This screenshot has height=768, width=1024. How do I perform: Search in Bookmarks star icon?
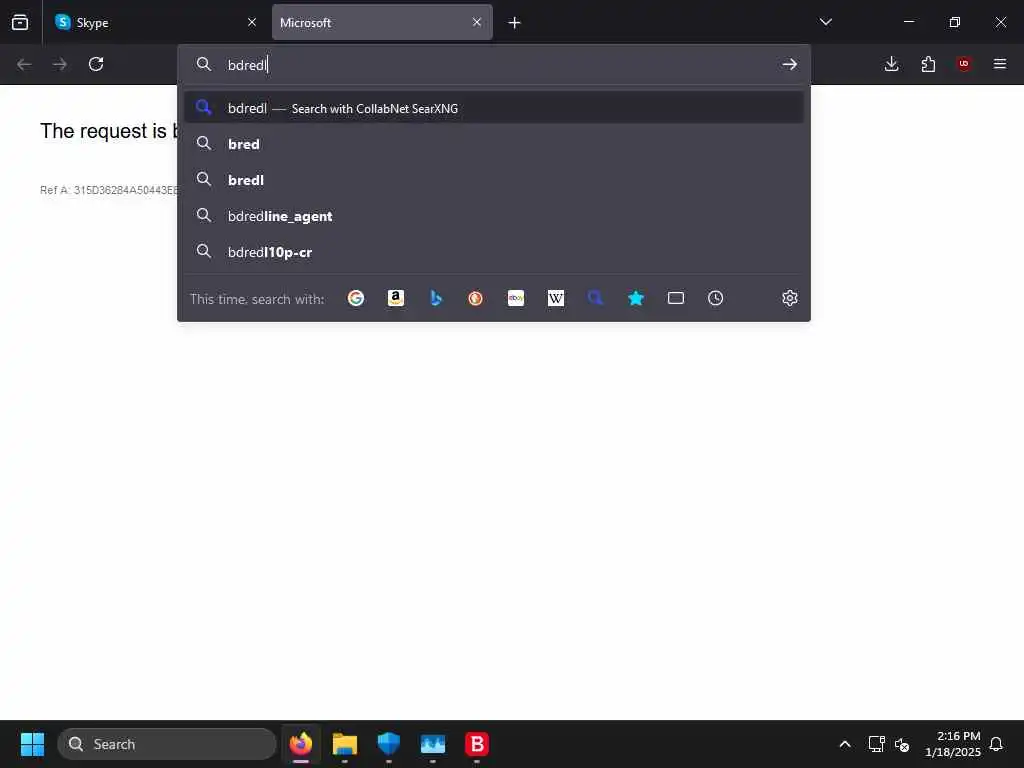point(636,298)
